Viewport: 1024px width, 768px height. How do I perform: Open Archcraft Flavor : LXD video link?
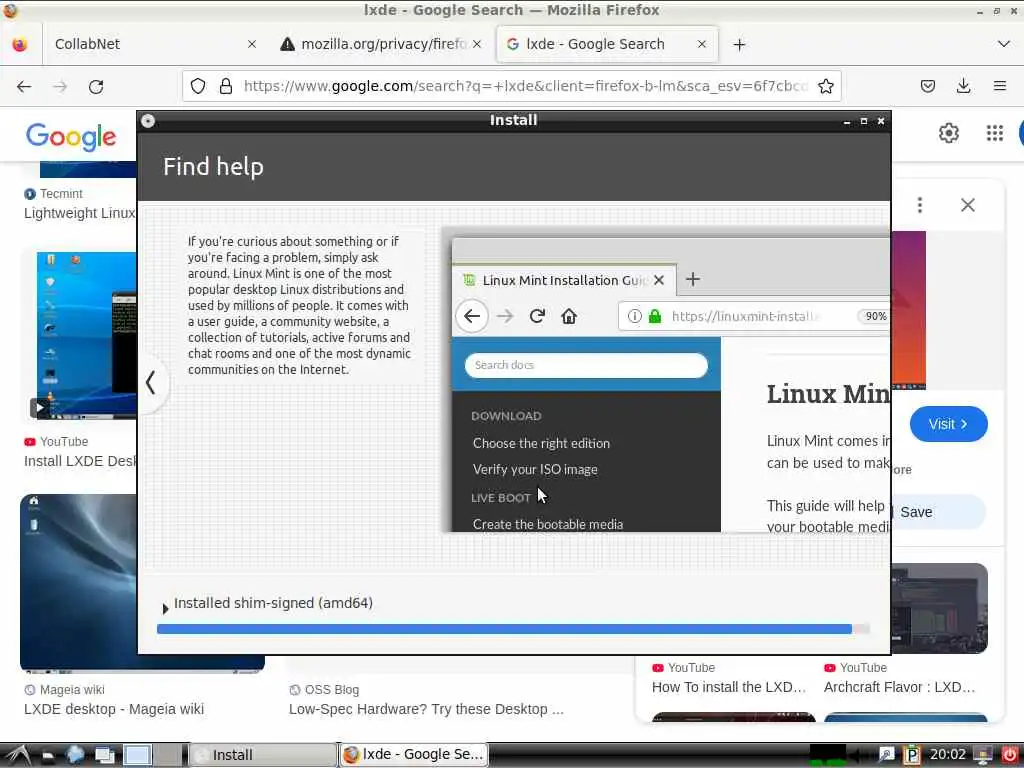pos(899,687)
